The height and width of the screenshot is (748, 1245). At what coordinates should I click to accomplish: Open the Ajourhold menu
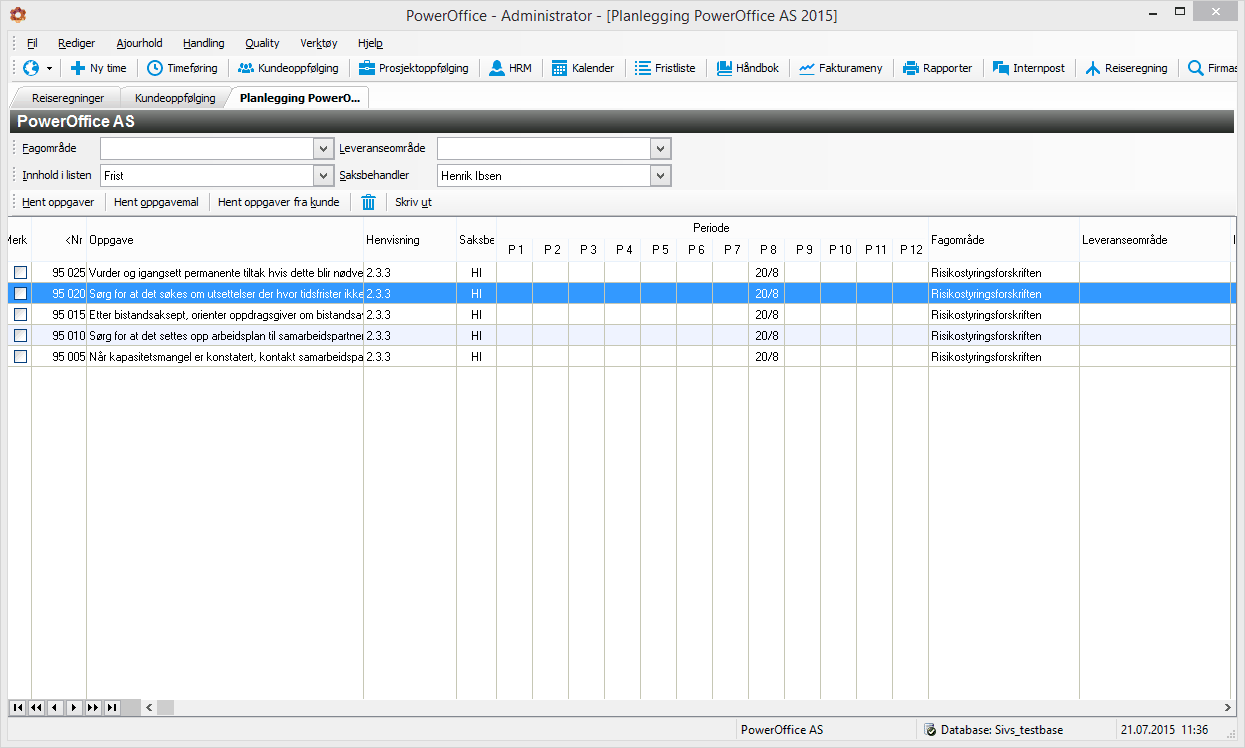pos(139,43)
